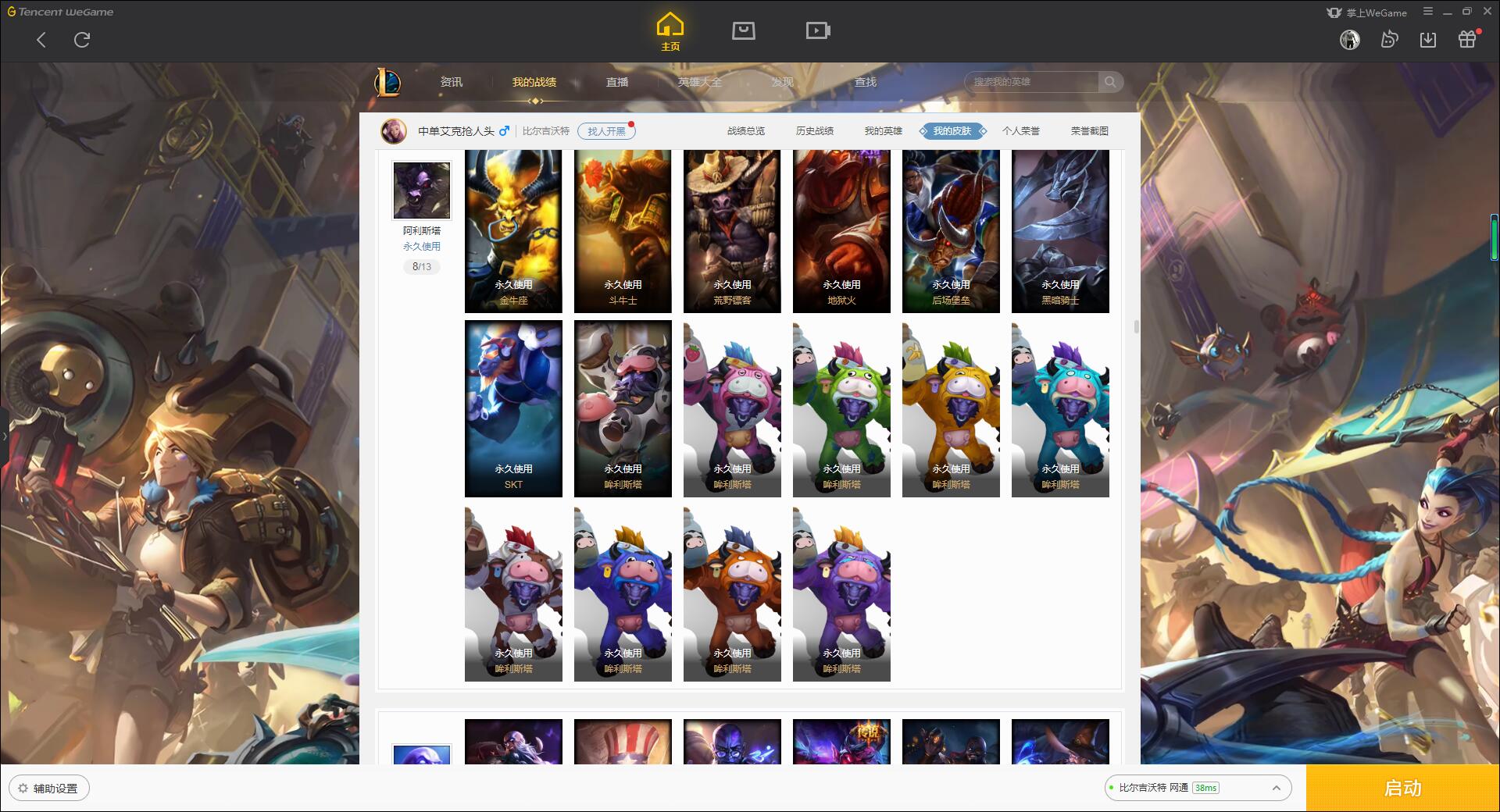Open purple 哞利斯塔 chroma card

point(841,593)
